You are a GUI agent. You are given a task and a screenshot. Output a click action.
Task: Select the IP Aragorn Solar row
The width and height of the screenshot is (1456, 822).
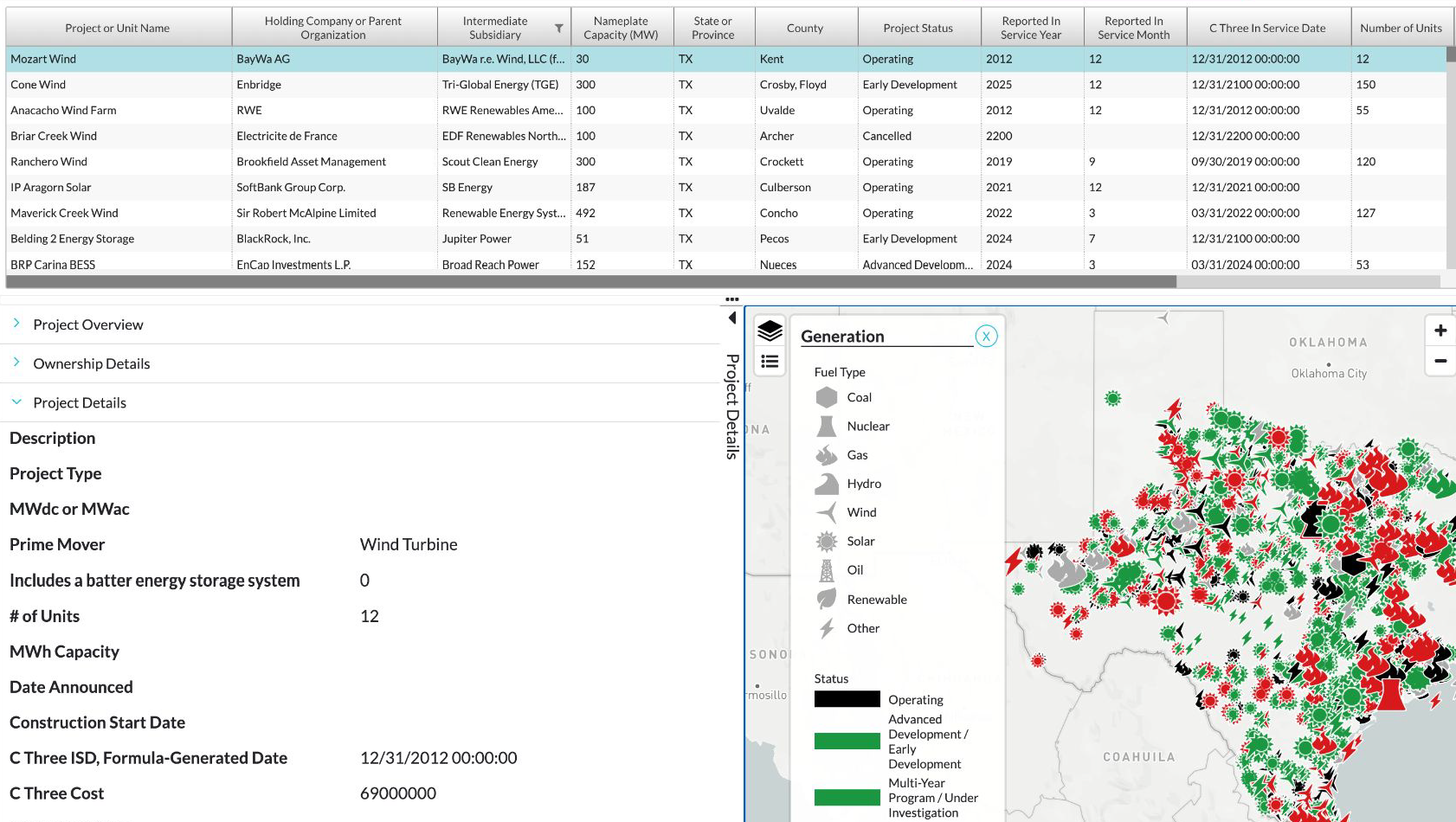tap(725, 187)
